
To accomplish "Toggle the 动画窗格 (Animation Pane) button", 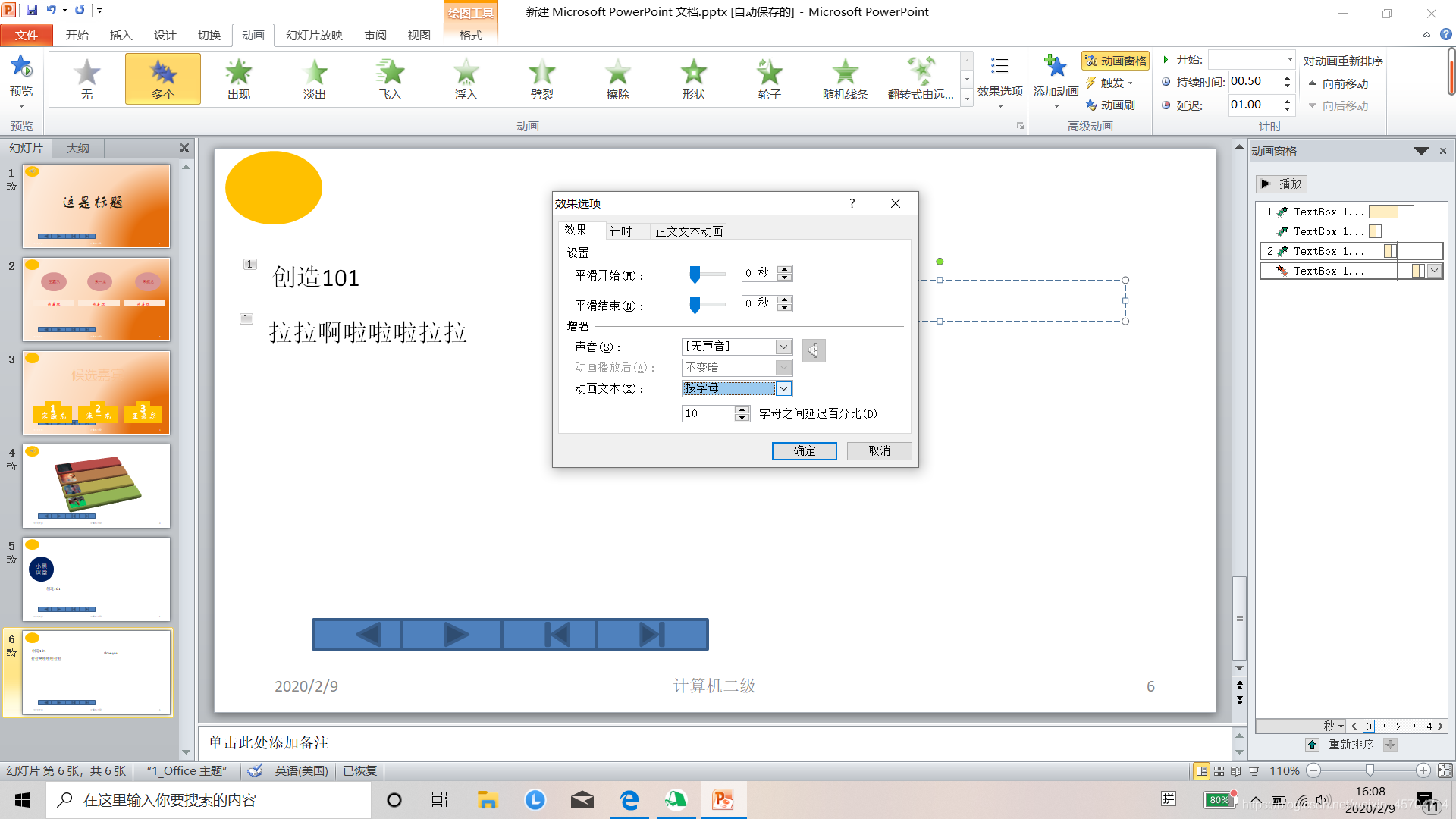I will coord(1115,61).
